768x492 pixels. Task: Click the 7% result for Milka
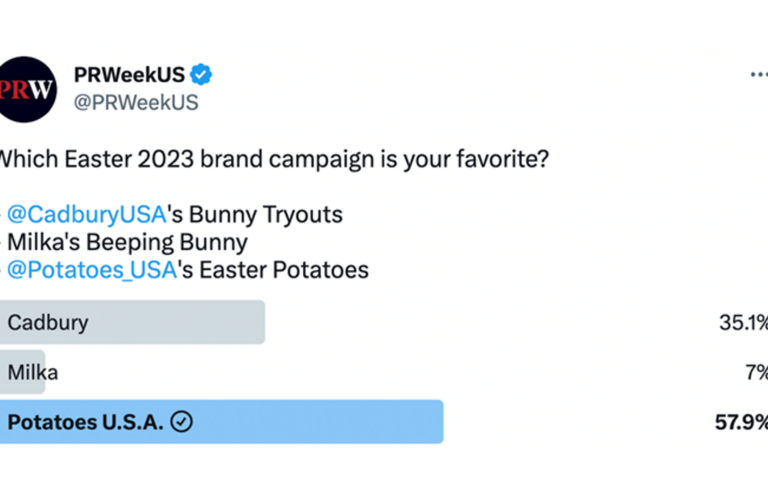756,372
